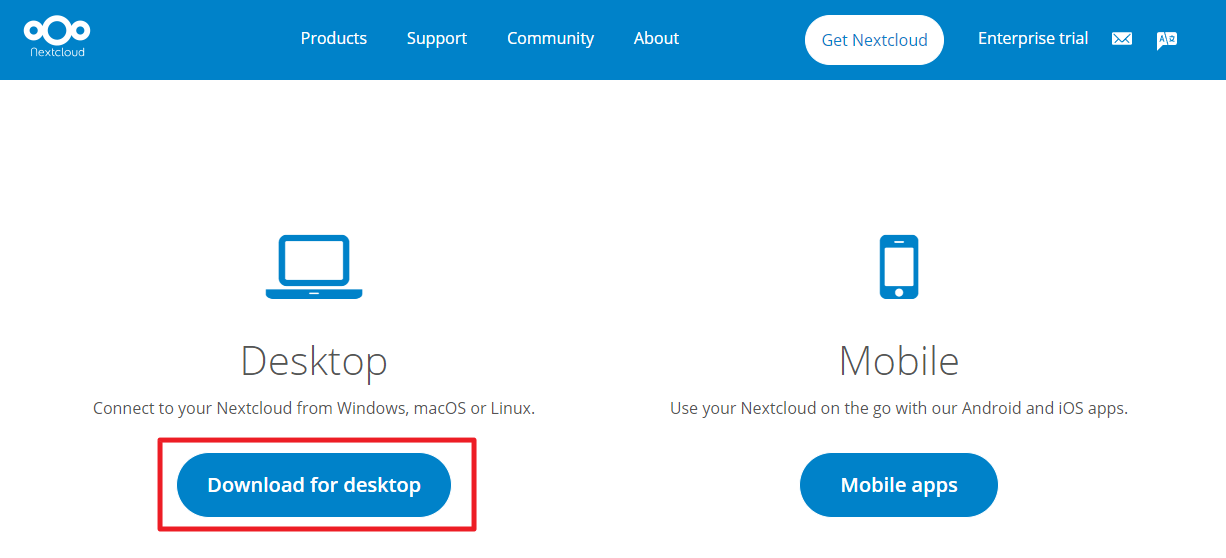Click the Mobile apps button
This screenshot has width=1226, height=558.
899,485
